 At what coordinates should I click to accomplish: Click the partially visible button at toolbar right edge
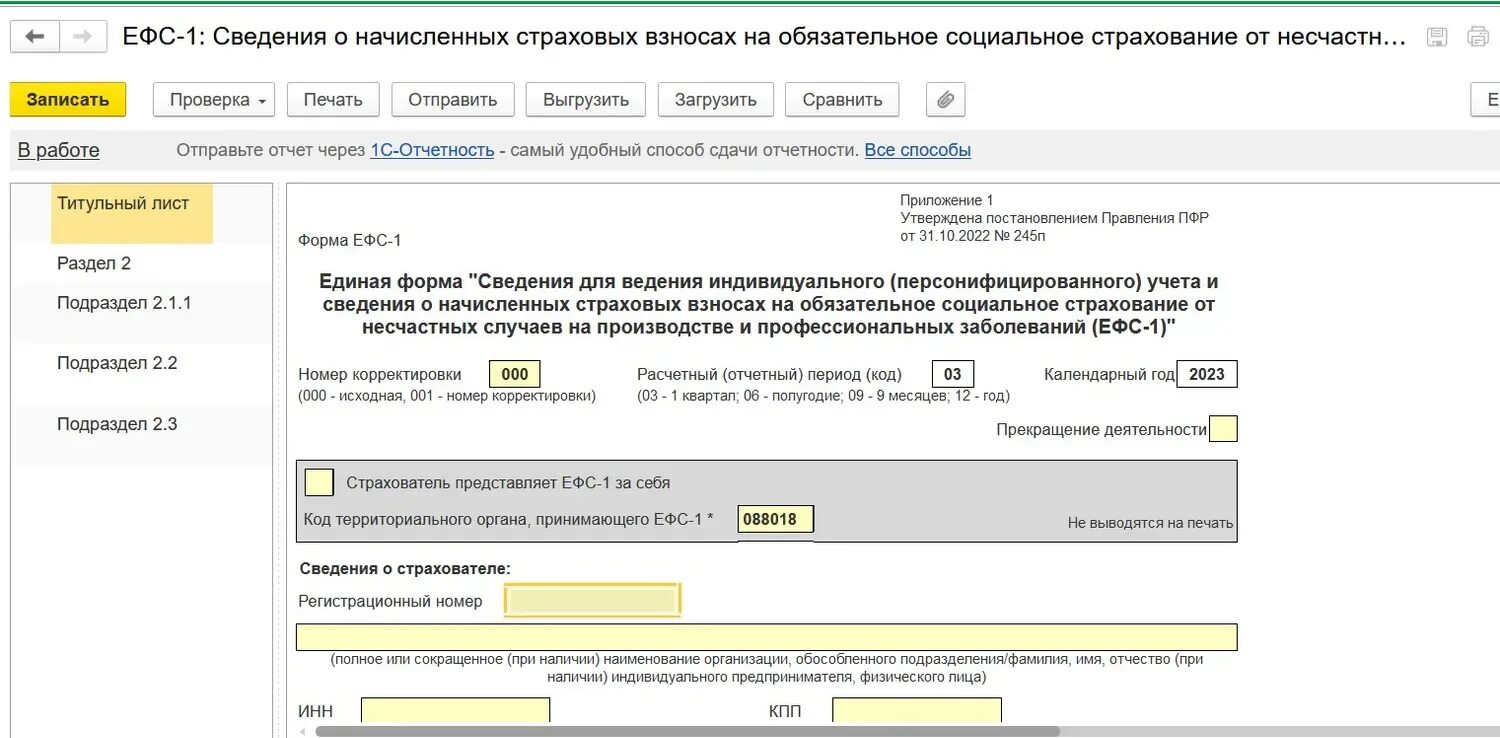coord(1486,100)
